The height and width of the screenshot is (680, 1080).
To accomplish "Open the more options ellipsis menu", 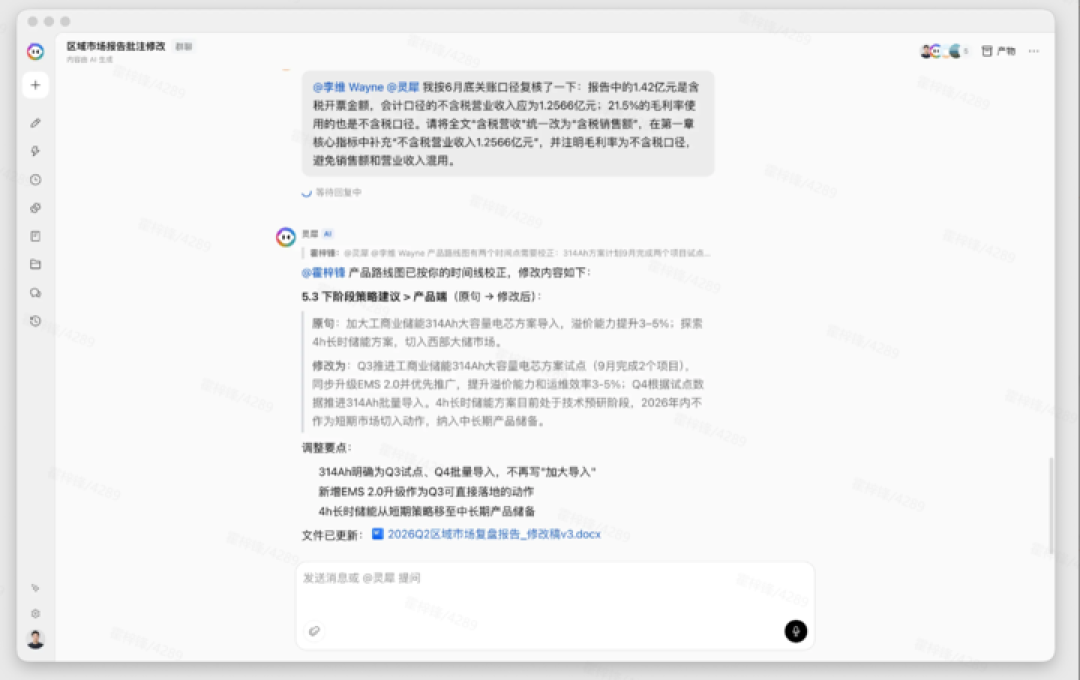I will pyautogui.click(x=1034, y=51).
